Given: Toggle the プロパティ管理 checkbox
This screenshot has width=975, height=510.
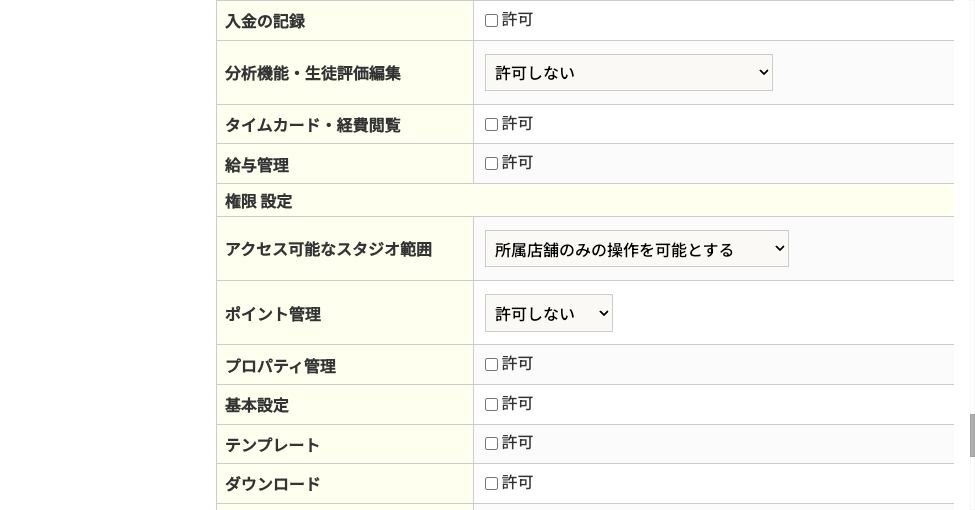Looking at the screenshot, I should coord(491,365).
